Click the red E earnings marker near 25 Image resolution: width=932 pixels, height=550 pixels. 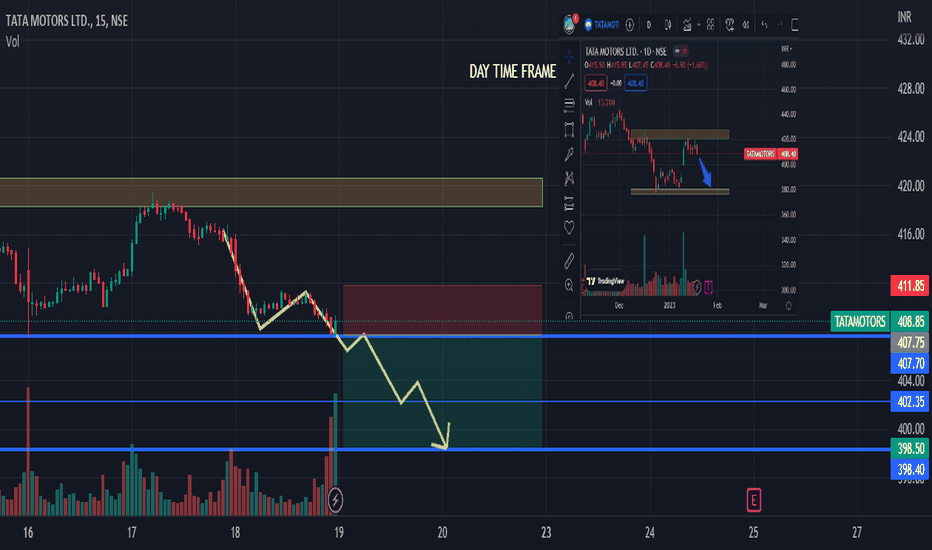(754, 500)
